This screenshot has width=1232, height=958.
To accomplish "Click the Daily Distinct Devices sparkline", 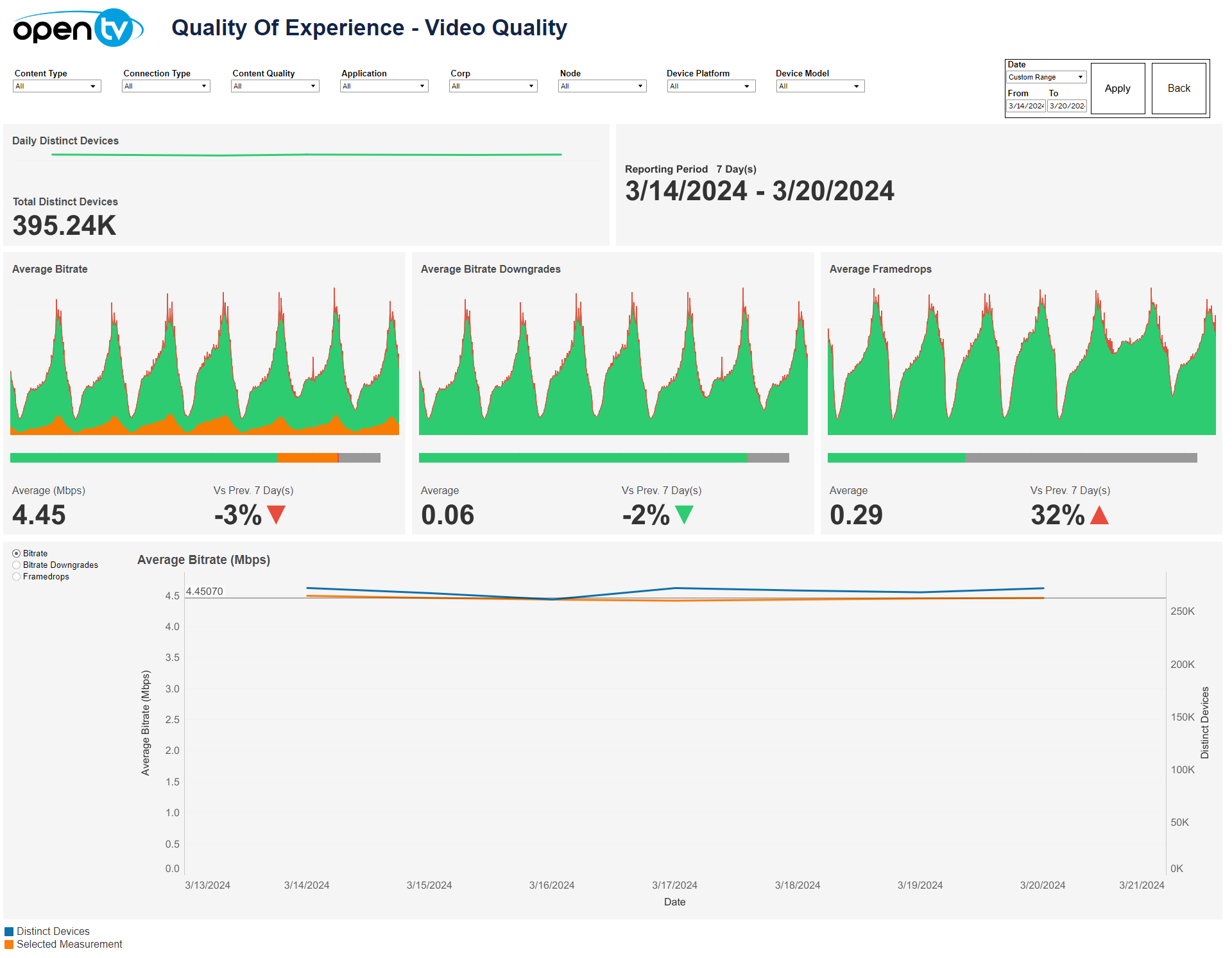I will pyautogui.click(x=307, y=155).
